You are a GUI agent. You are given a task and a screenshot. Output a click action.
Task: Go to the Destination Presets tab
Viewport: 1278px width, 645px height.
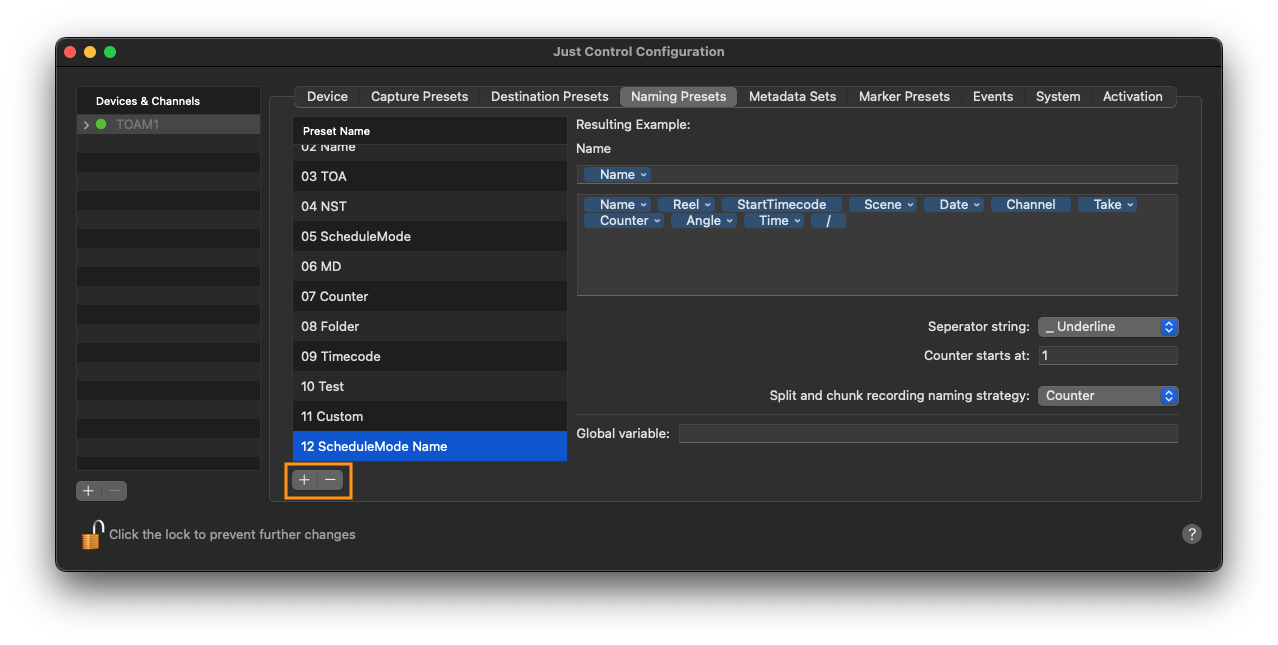pos(549,97)
